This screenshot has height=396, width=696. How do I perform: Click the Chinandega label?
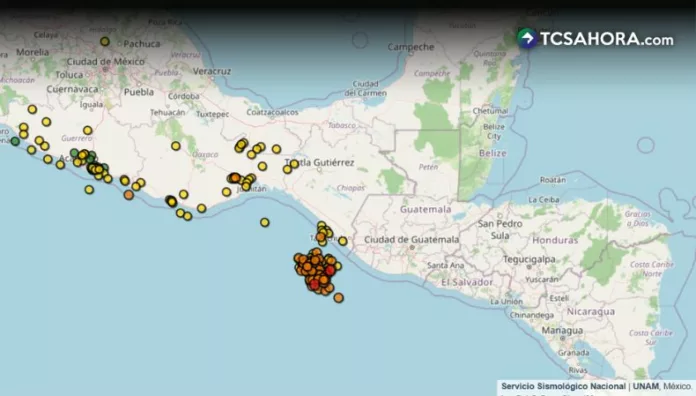(x=531, y=315)
